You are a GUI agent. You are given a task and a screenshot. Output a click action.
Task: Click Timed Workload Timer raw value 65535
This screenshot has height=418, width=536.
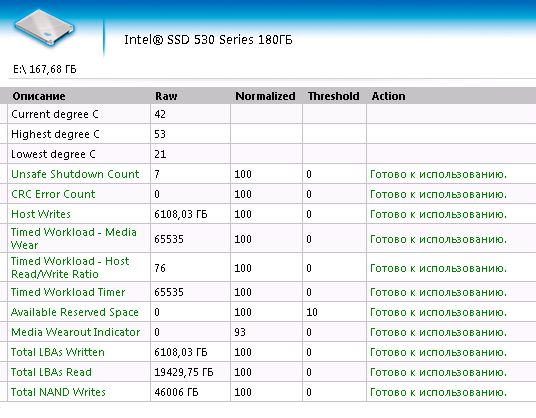pyautogui.click(x=169, y=292)
